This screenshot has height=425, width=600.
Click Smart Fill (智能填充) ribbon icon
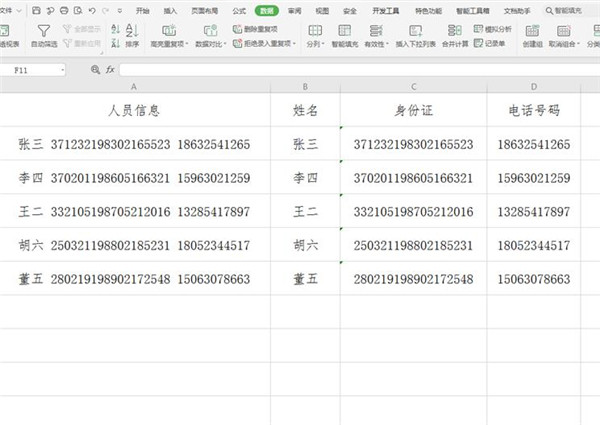pyautogui.click(x=344, y=31)
